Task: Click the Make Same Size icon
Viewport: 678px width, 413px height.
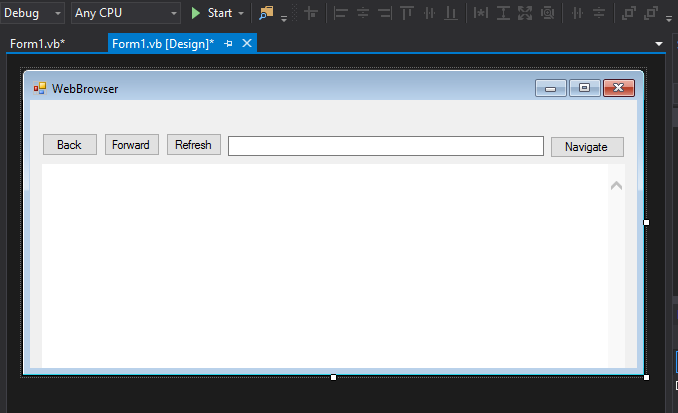Action: [x=525, y=13]
